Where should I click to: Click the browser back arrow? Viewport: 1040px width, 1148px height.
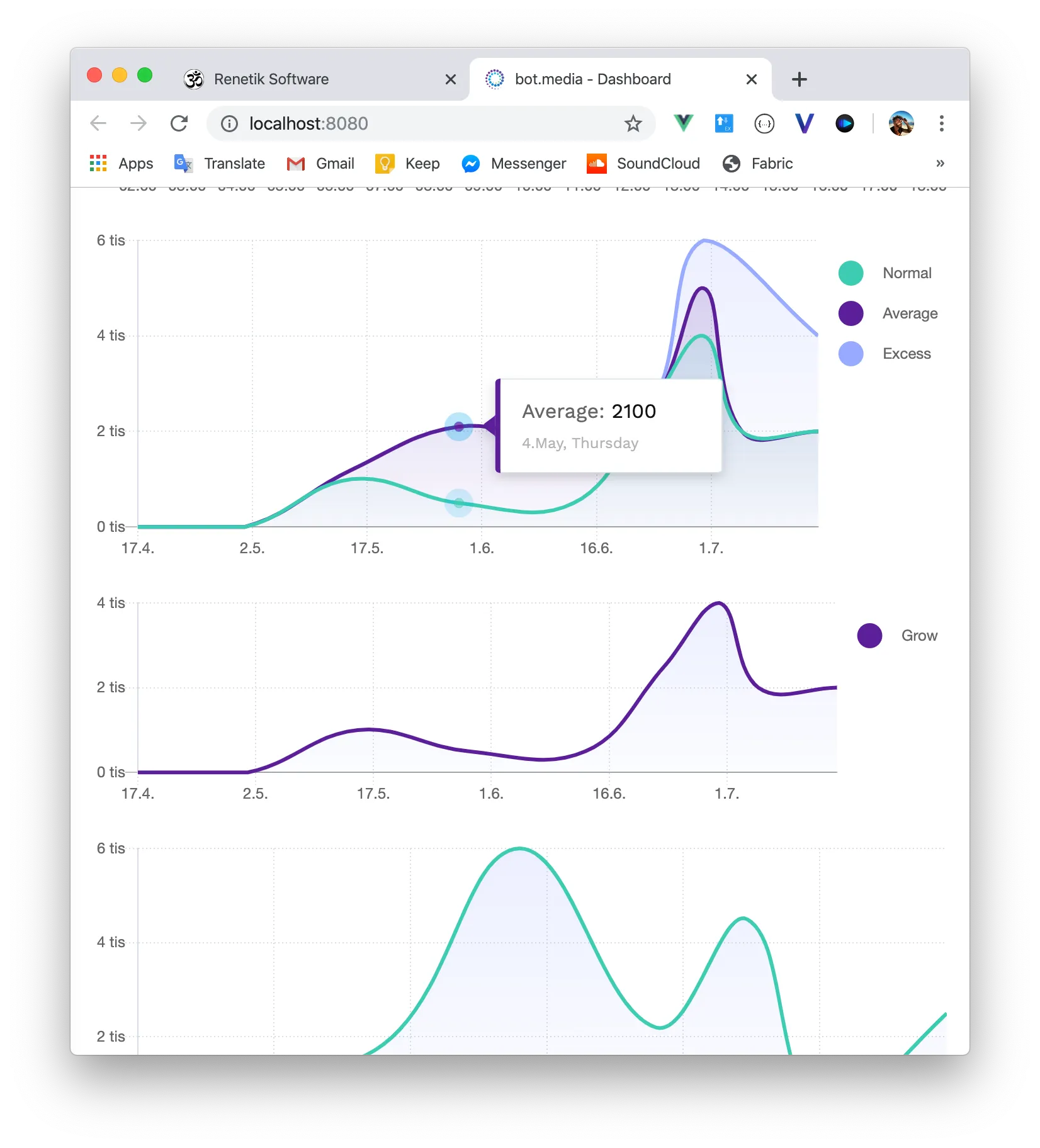[98, 123]
